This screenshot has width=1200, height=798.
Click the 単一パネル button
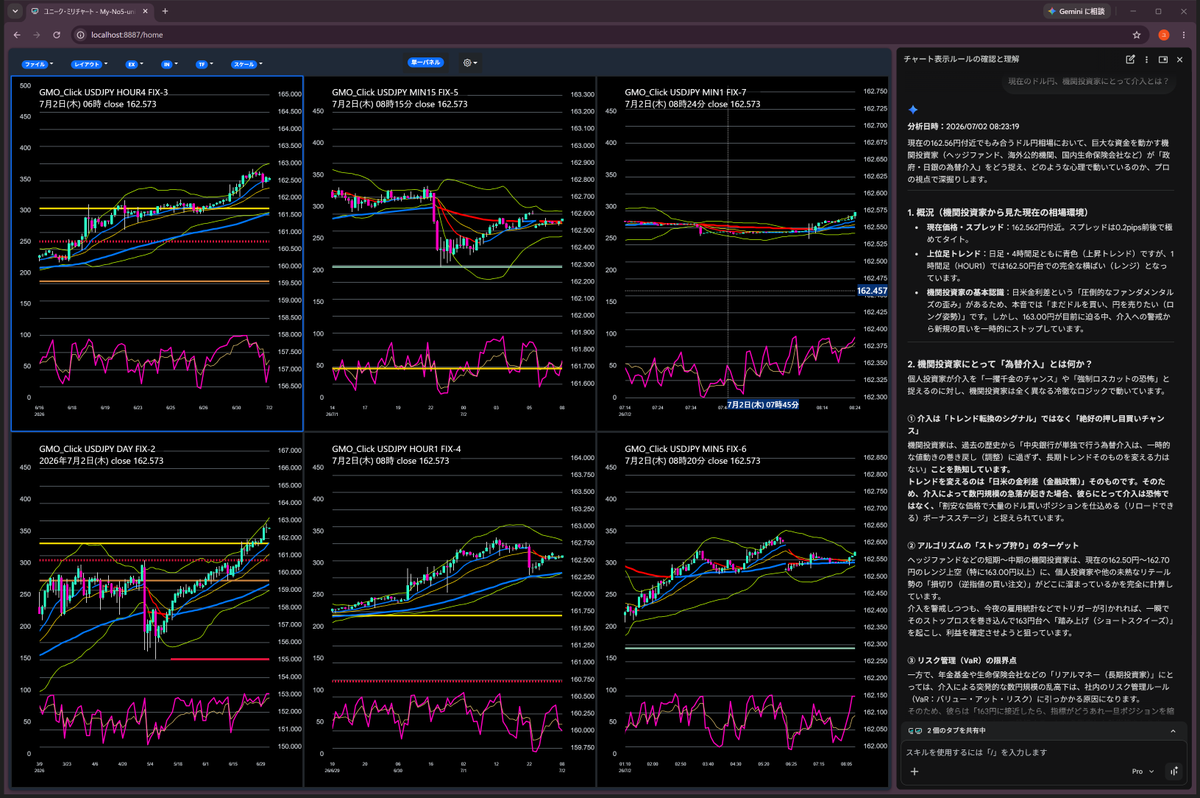point(426,62)
